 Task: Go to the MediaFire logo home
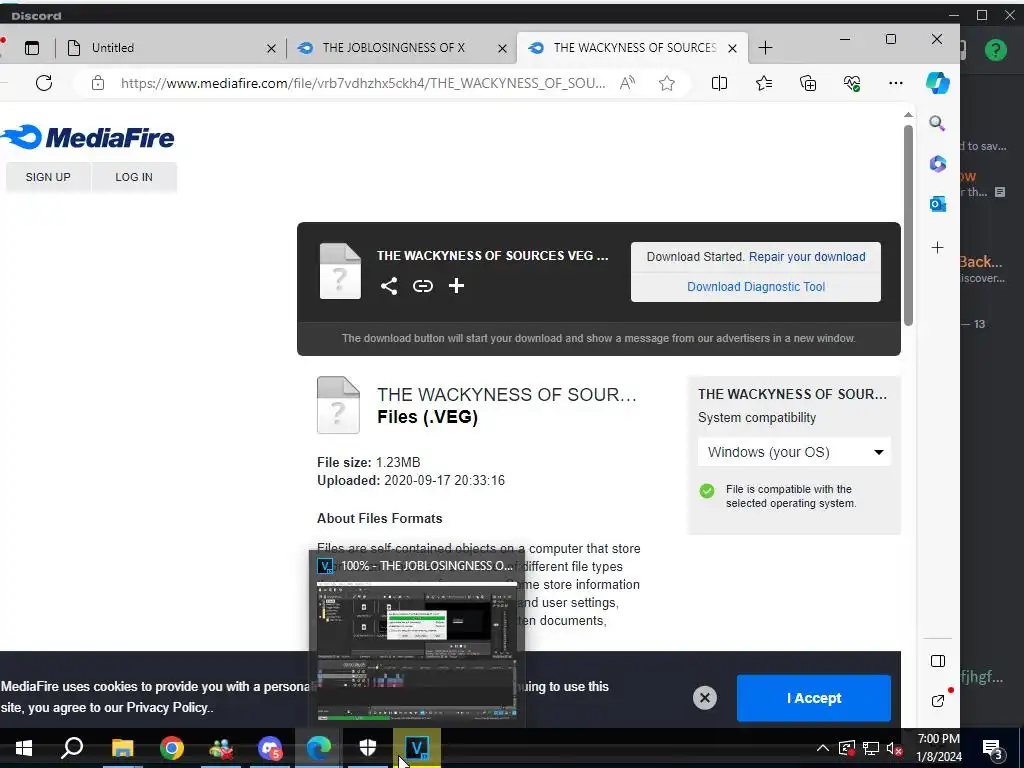tap(88, 138)
